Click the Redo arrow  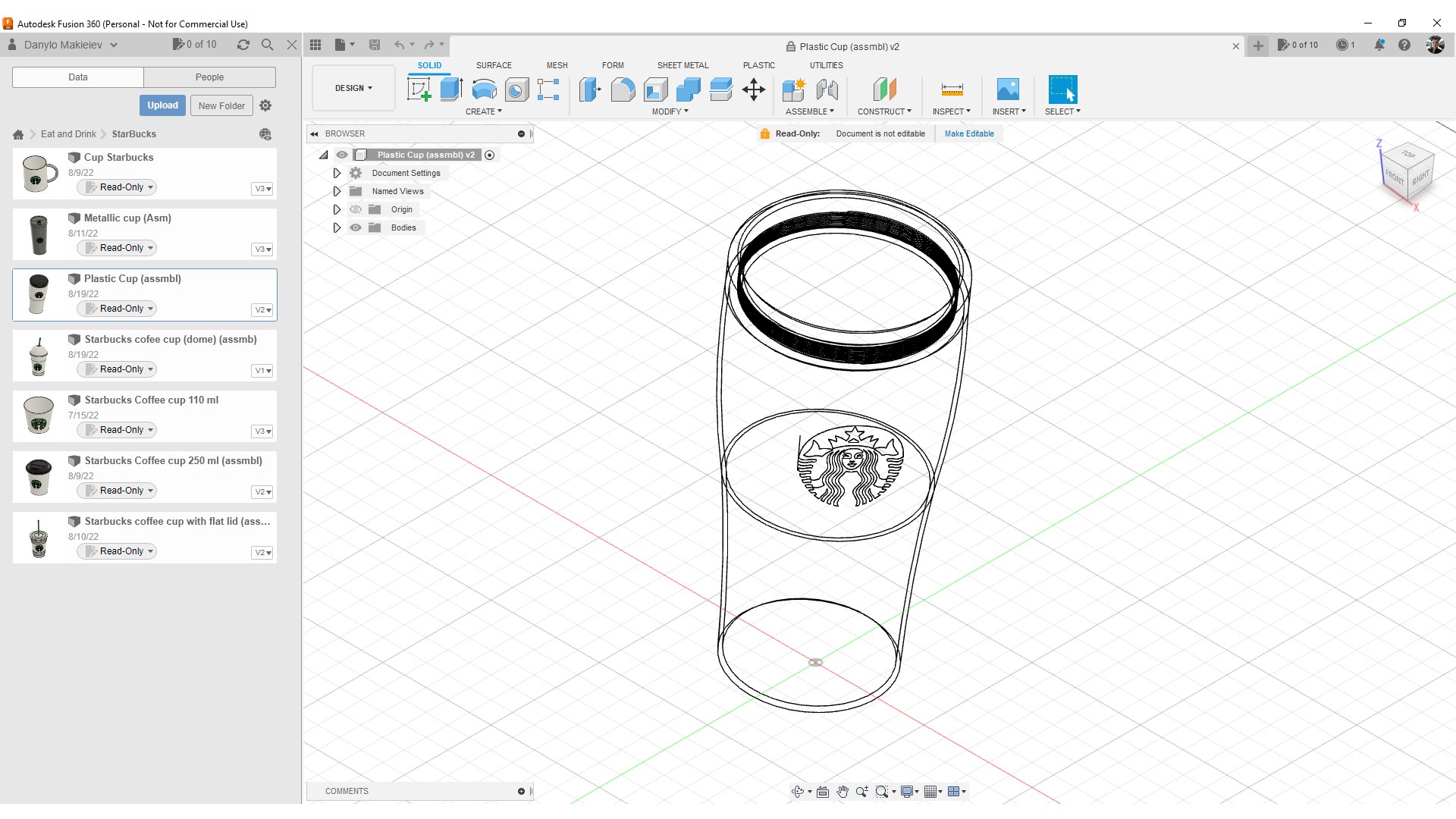(x=429, y=45)
